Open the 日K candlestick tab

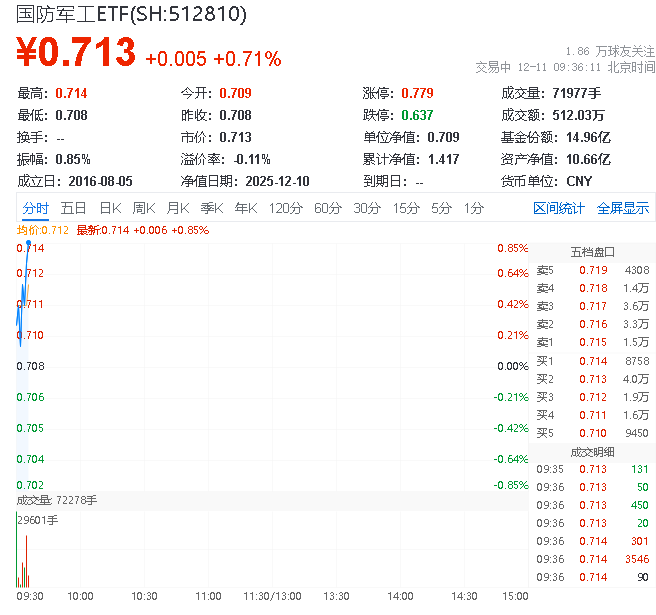click(109, 208)
